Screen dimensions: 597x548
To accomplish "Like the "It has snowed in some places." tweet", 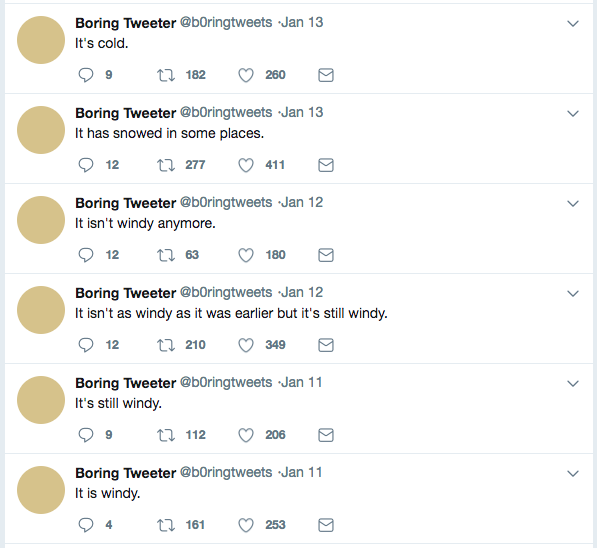I will 246,165.
